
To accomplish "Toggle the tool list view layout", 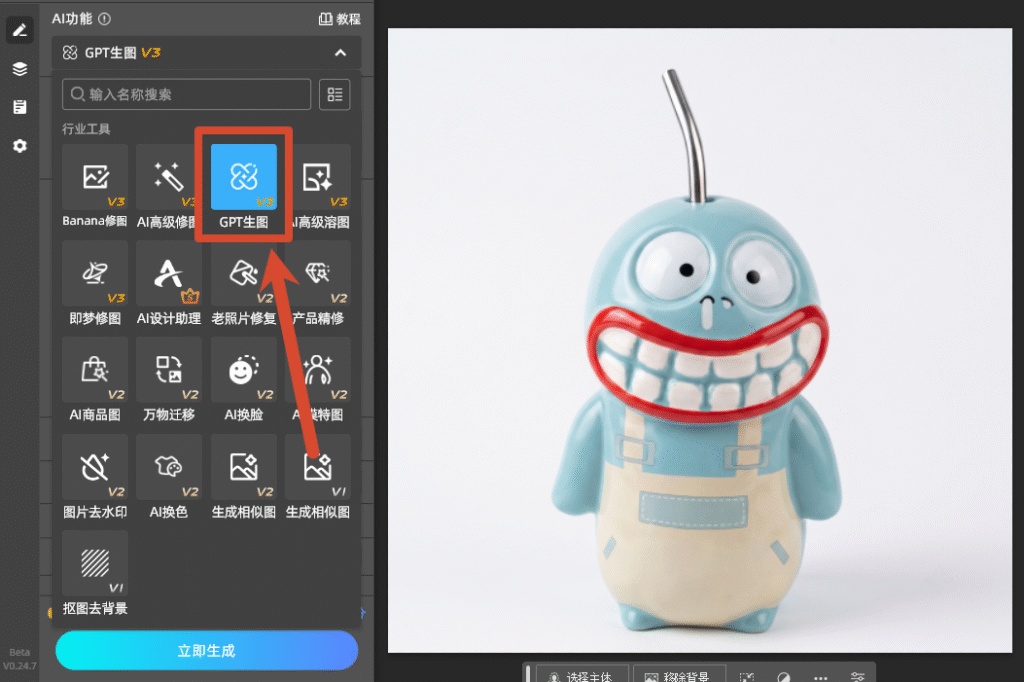I will tap(335, 95).
